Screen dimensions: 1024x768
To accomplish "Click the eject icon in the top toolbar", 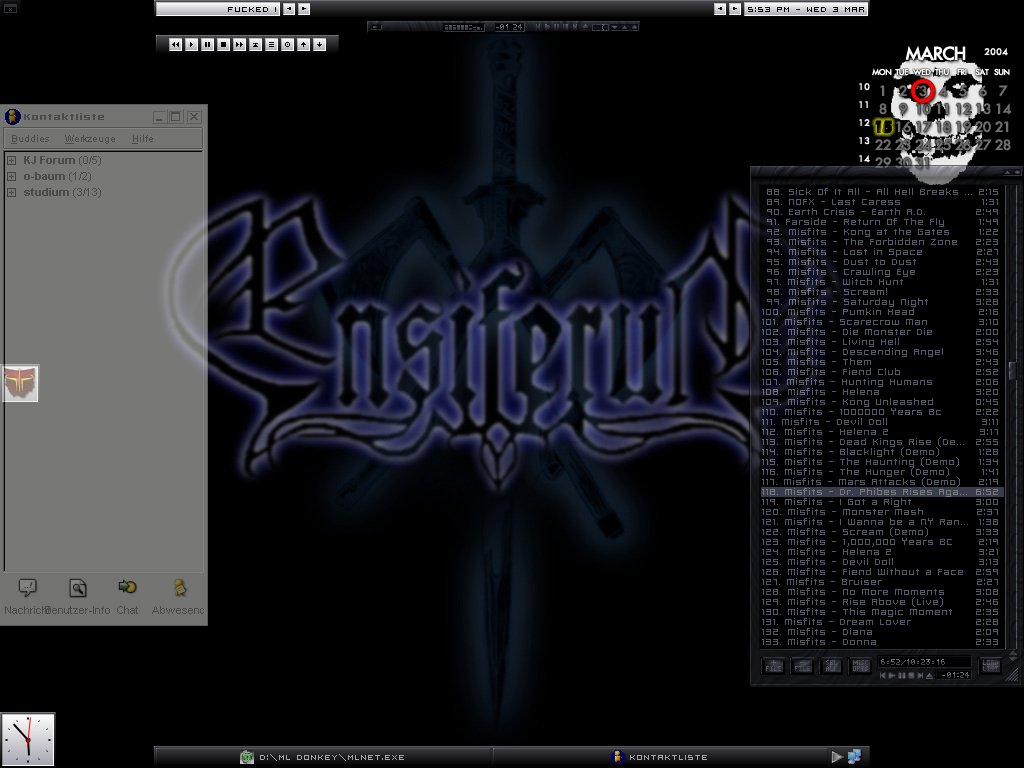I will [255, 44].
